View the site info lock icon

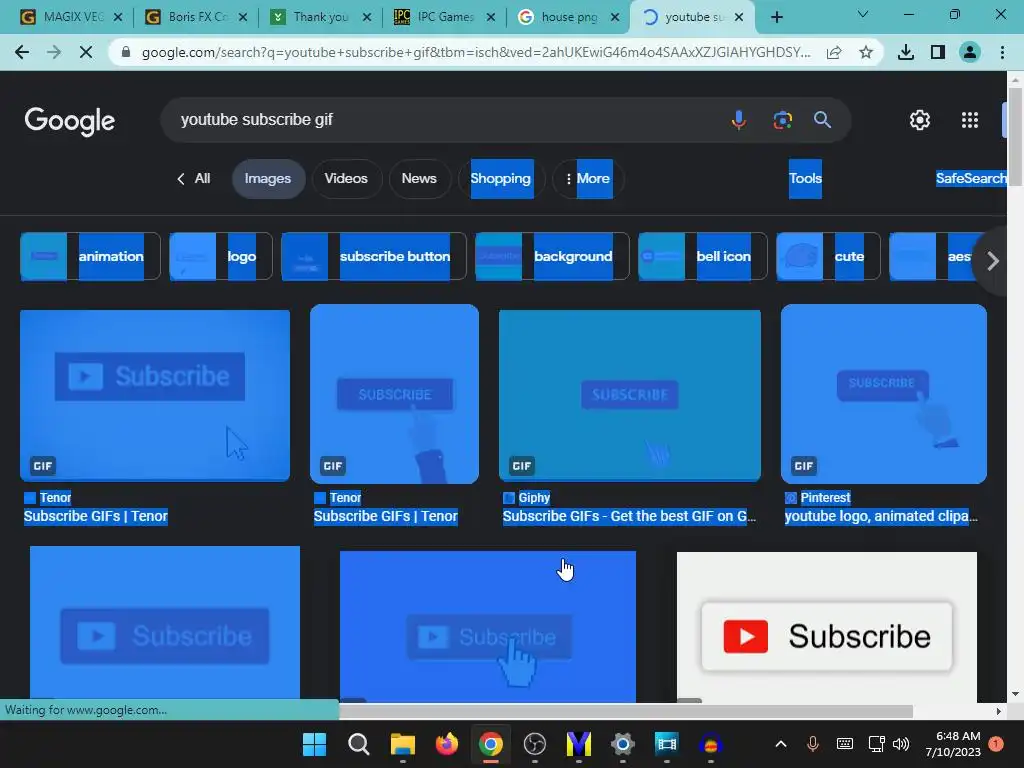click(x=126, y=52)
